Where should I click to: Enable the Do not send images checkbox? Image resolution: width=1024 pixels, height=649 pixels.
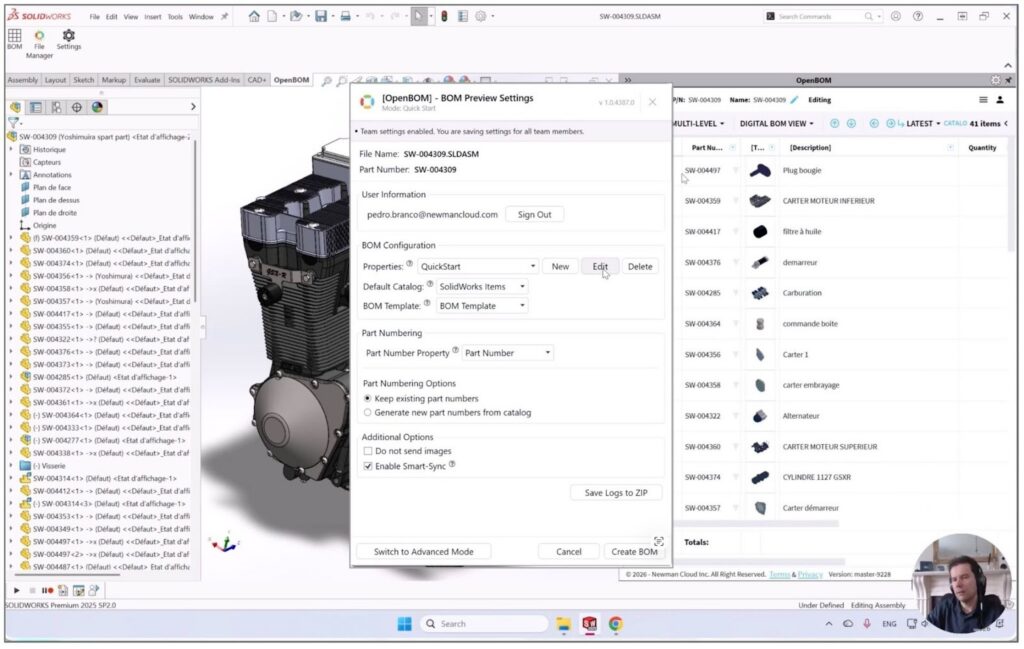tap(368, 451)
